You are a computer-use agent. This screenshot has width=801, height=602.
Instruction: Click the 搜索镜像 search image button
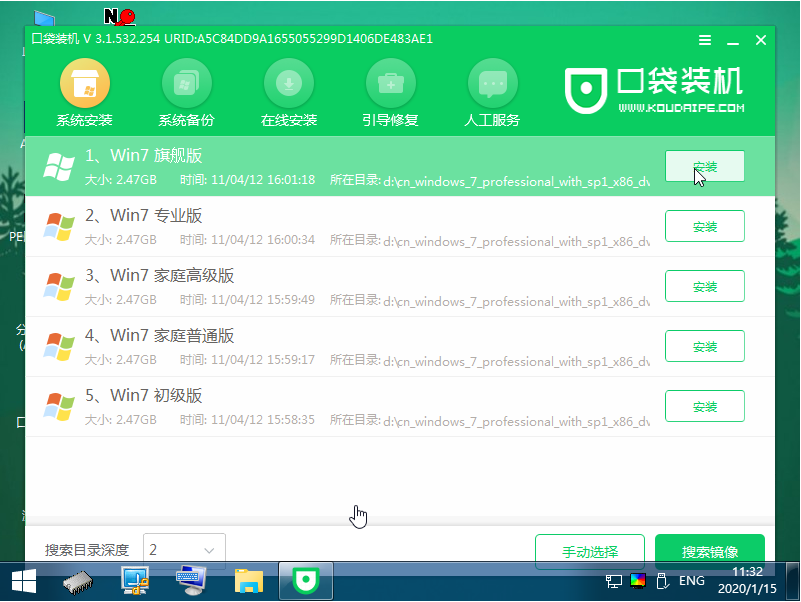coord(709,551)
